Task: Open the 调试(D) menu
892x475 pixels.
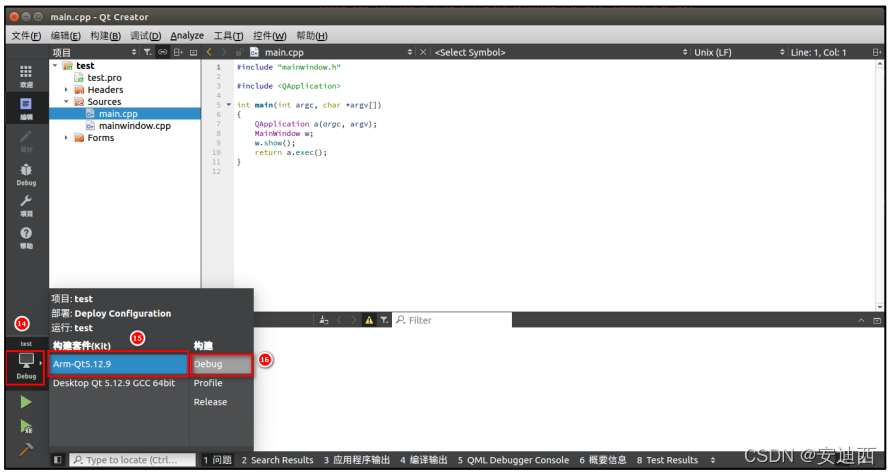Action: tap(146, 36)
